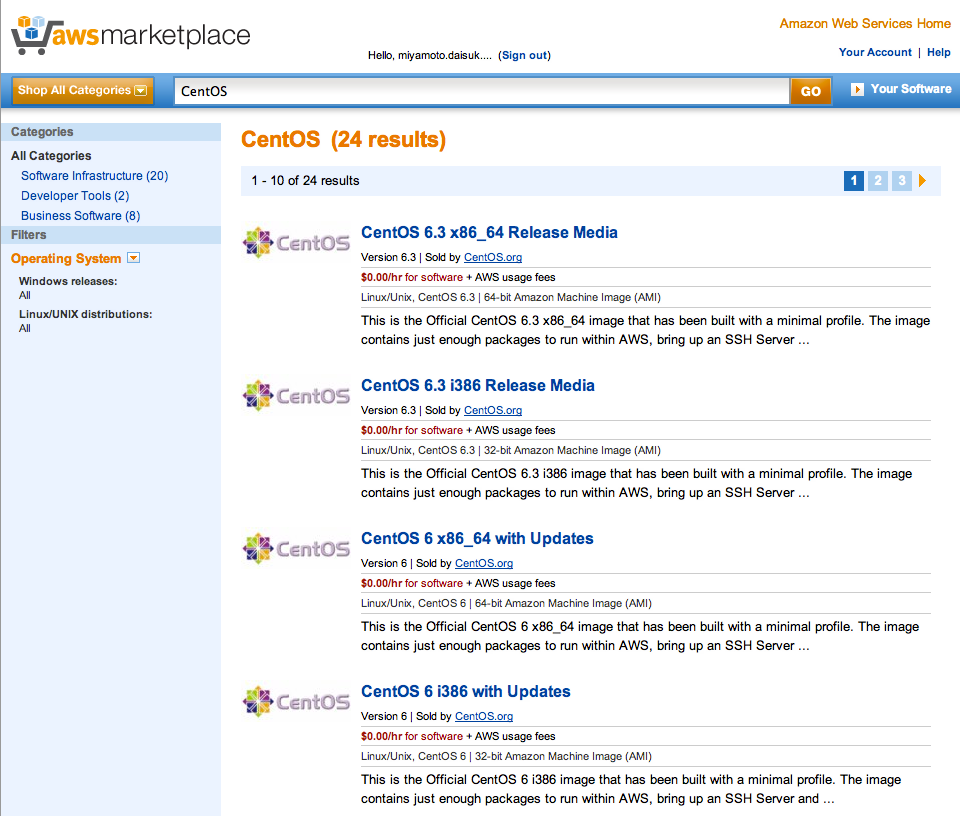Open Your Account page
The image size is (960, 816).
[x=875, y=52]
